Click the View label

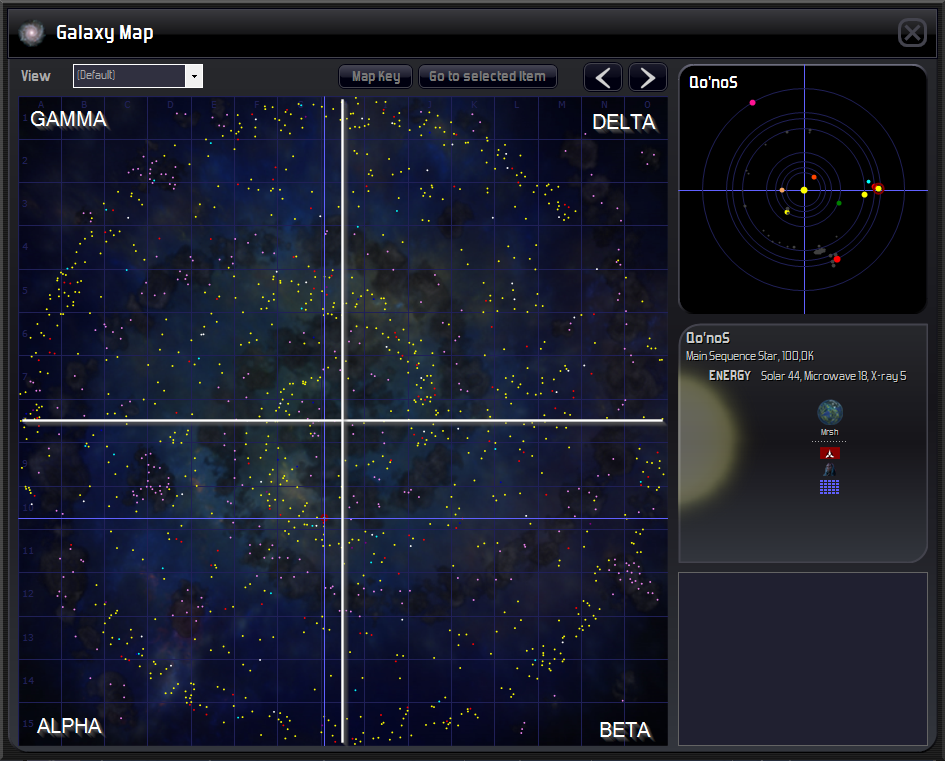click(x=36, y=76)
